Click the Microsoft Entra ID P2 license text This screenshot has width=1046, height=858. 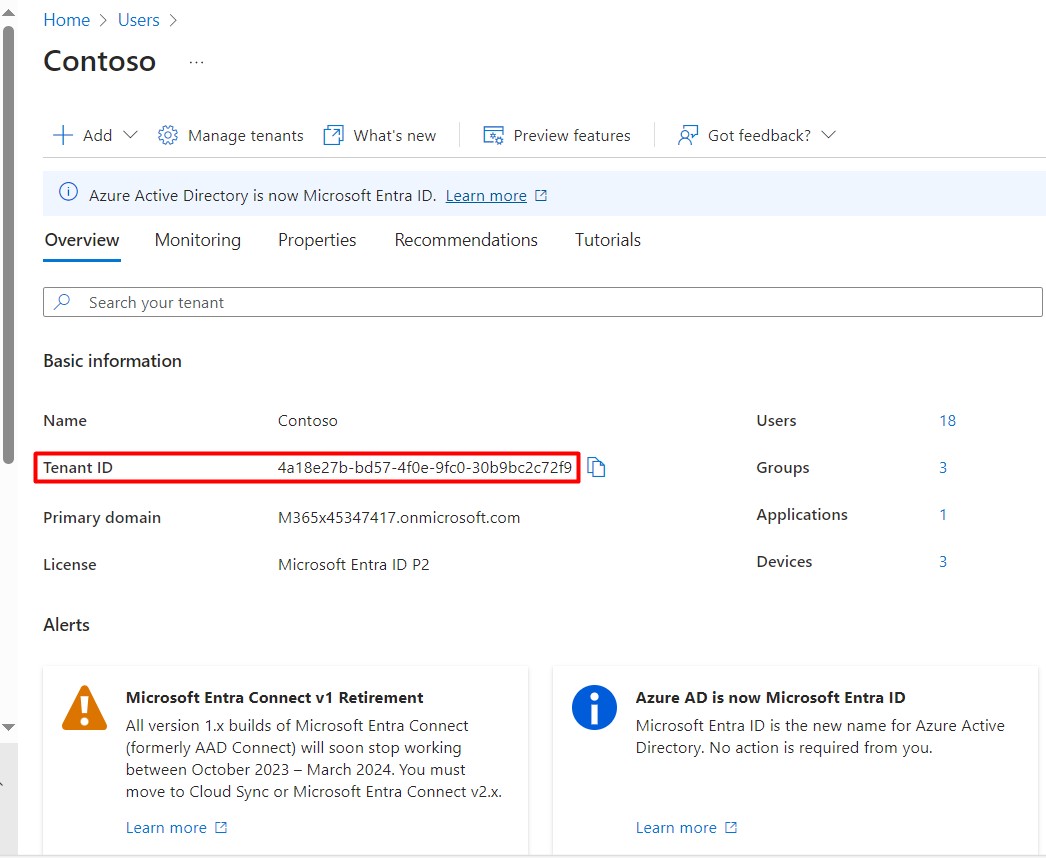click(x=354, y=564)
